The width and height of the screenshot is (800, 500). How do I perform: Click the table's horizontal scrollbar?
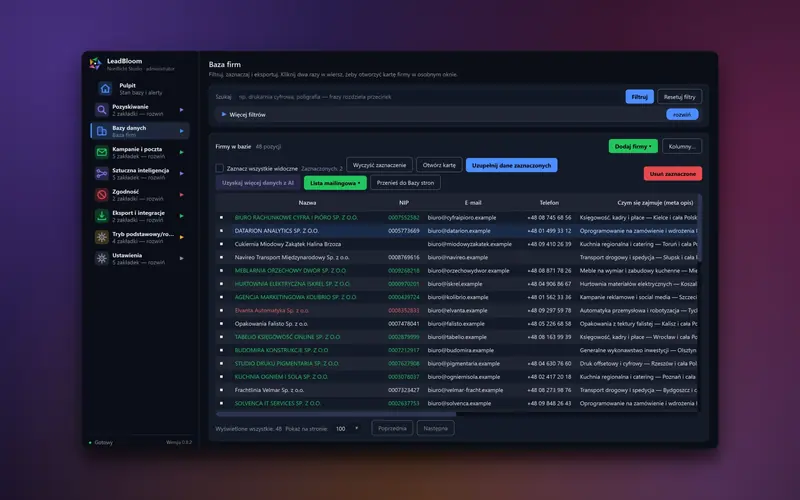point(336,414)
